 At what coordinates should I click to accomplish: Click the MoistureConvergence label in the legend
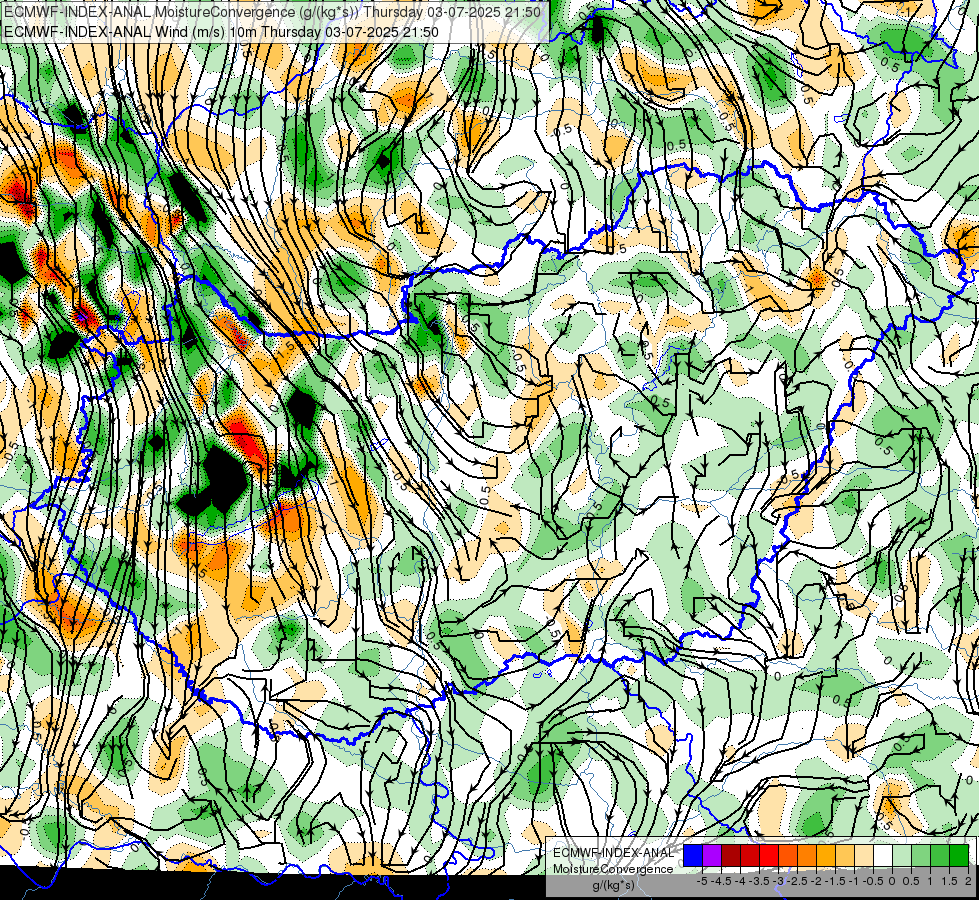[x=613, y=869]
